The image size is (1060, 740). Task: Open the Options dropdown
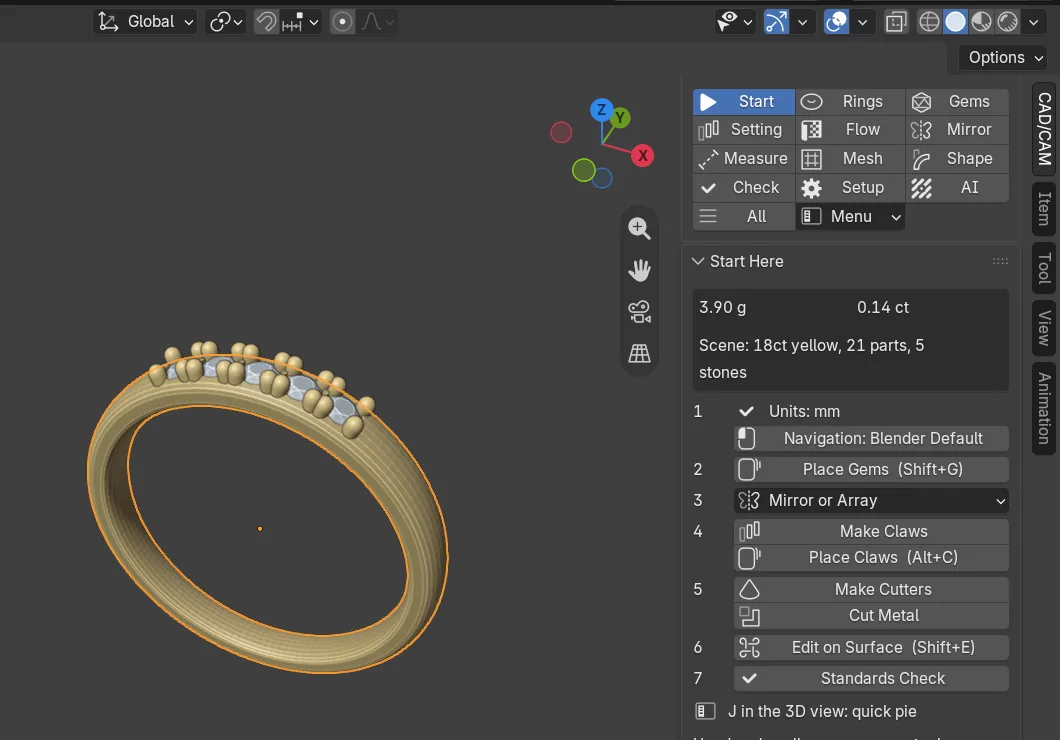point(1005,57)
